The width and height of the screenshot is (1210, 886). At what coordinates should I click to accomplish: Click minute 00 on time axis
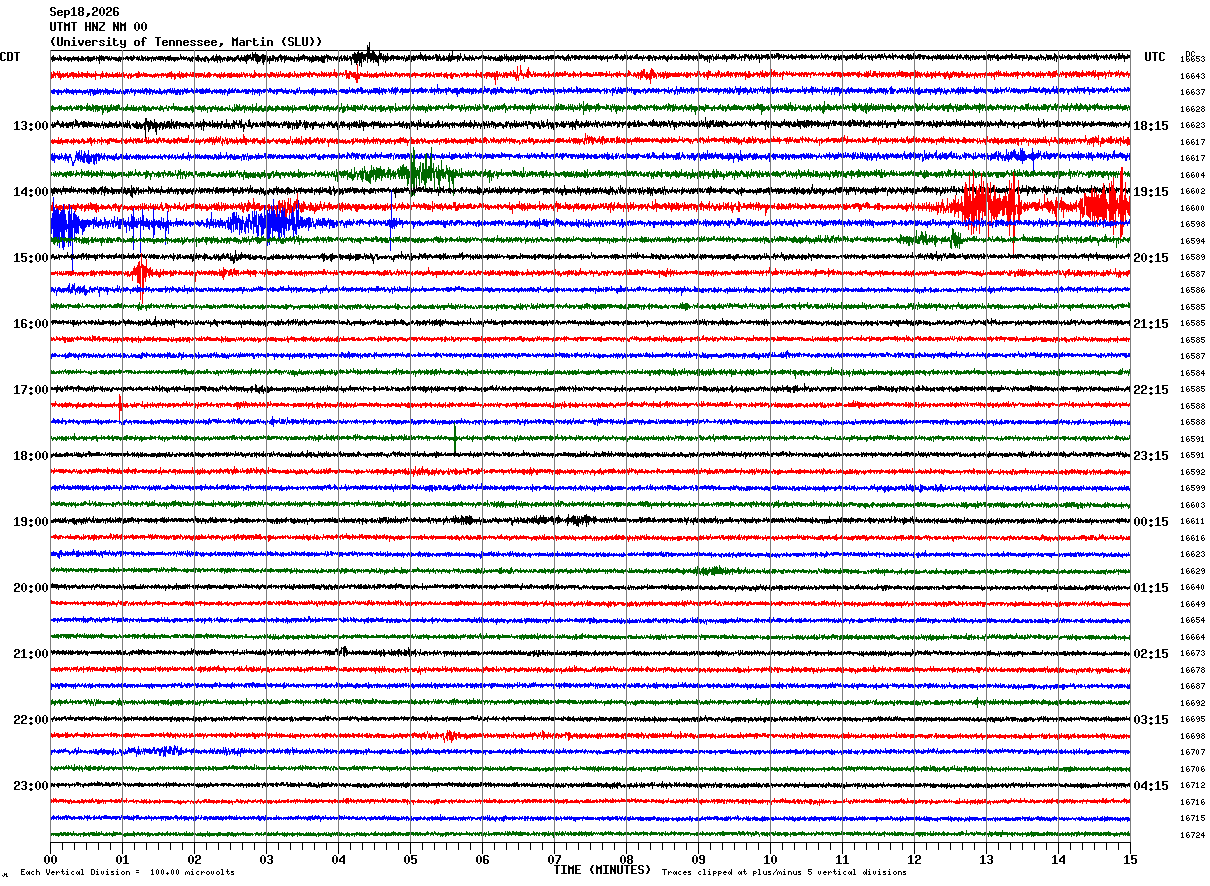tap(50, 860)
